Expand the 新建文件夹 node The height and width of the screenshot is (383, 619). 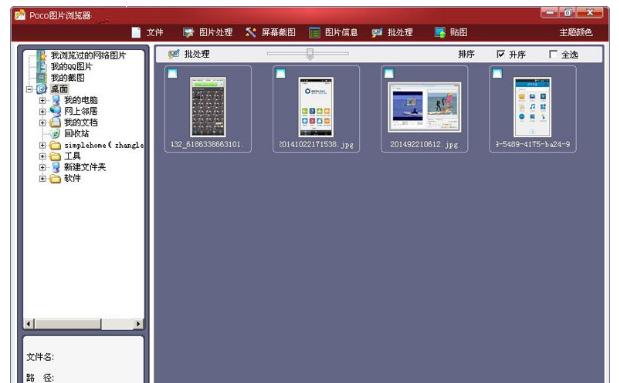42,167
